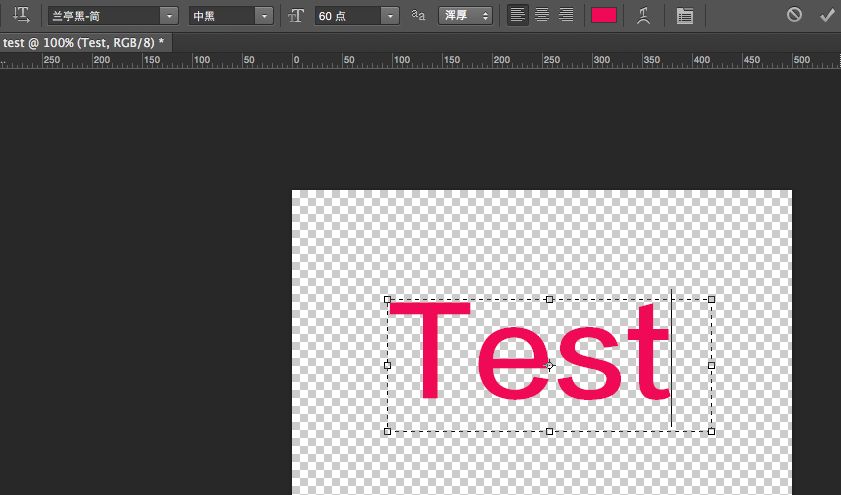This screenshot has height=495, width=841.
Task: Commit the current text edits
Action: click(827, 15)
